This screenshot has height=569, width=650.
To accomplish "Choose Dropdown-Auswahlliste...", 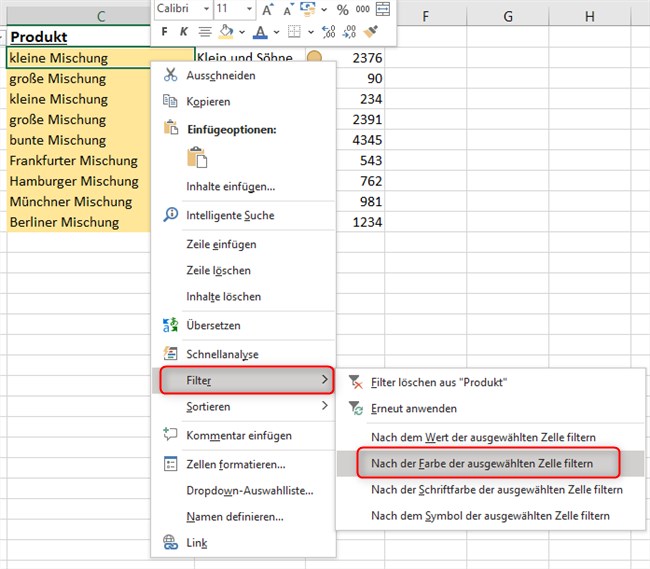I will (x=250, y=491).
